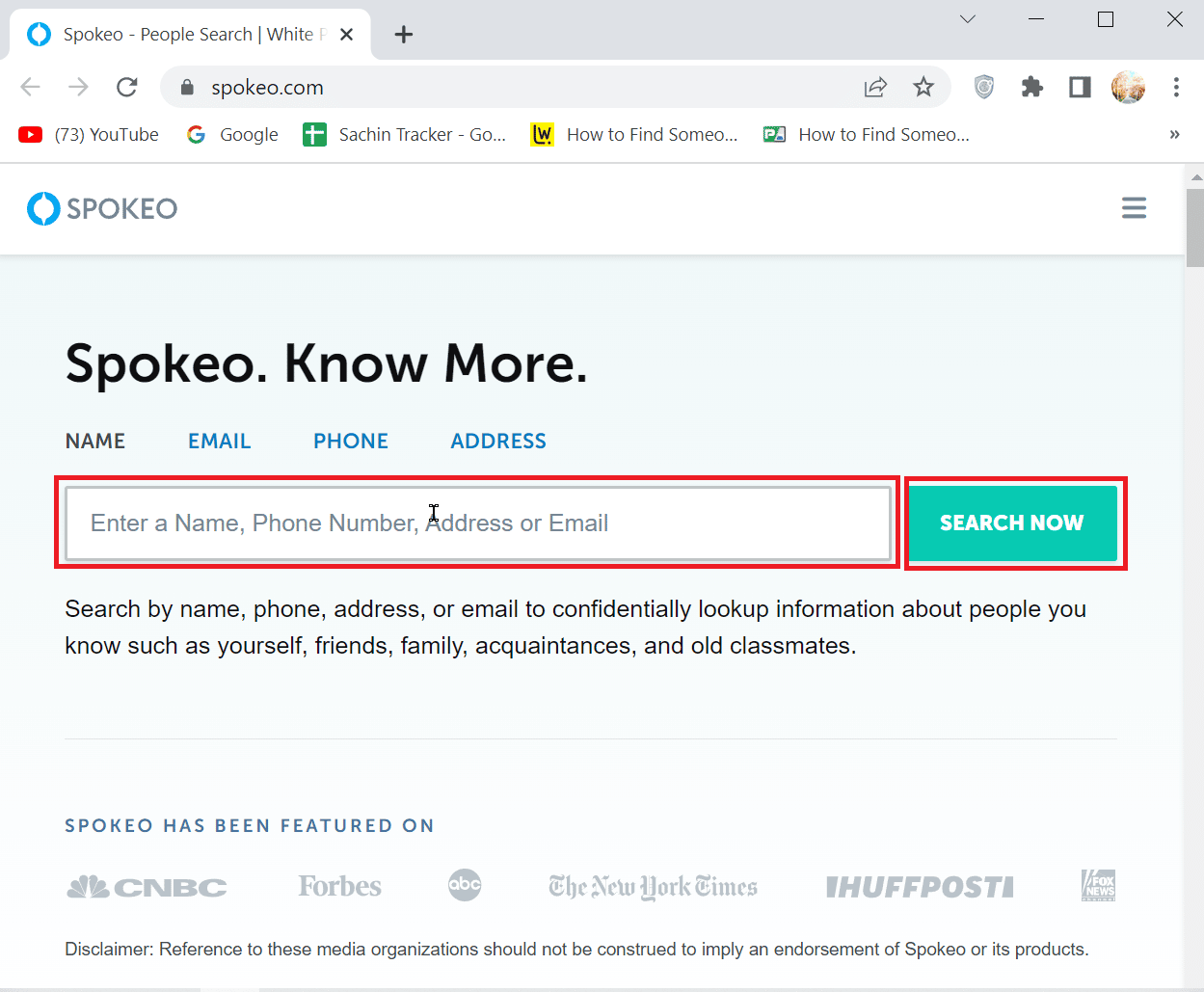Open the YouTube bookmark
The height and width of the screenshot is (992, 1204).
coord(89,135)
